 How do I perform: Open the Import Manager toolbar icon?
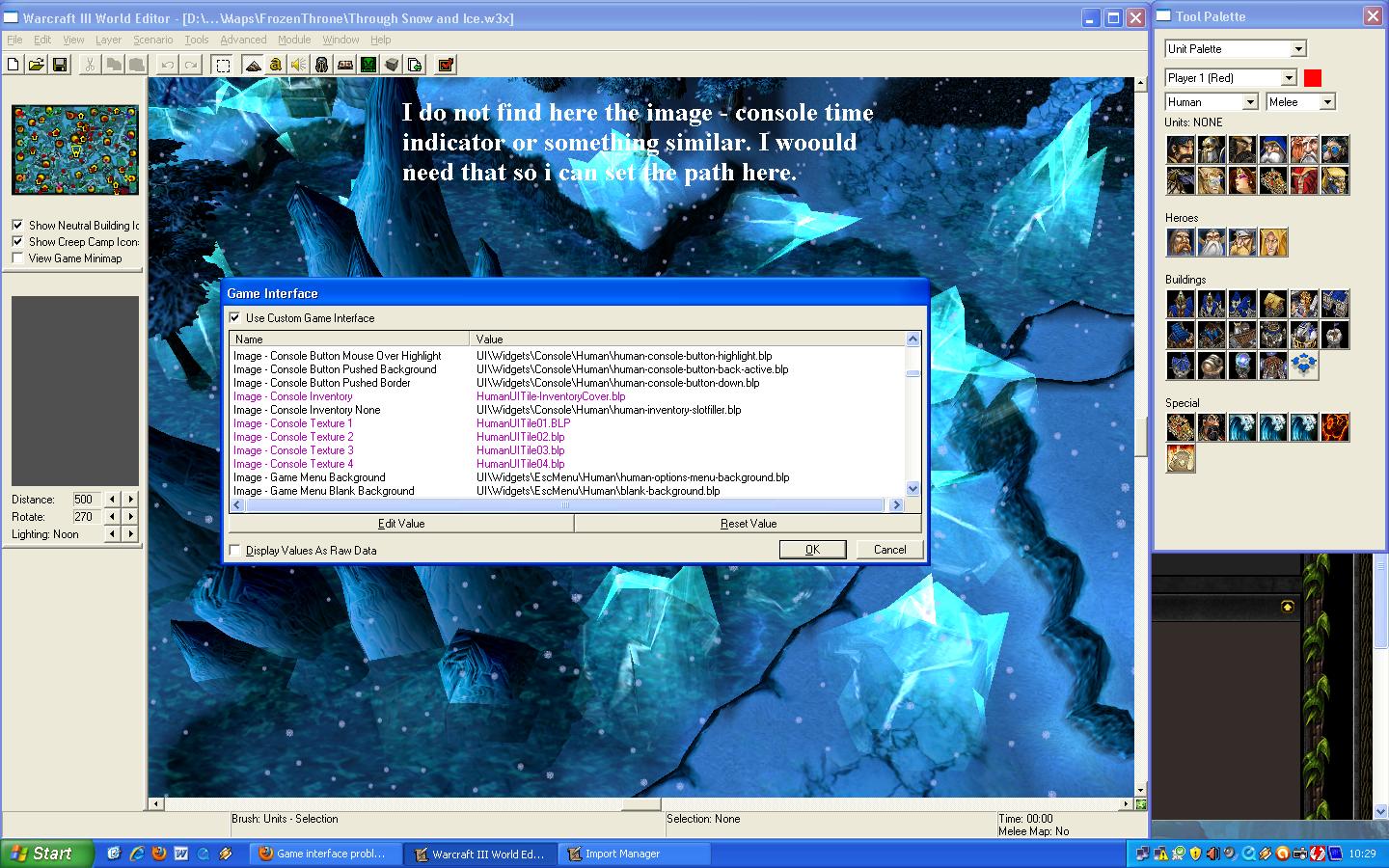415,65
